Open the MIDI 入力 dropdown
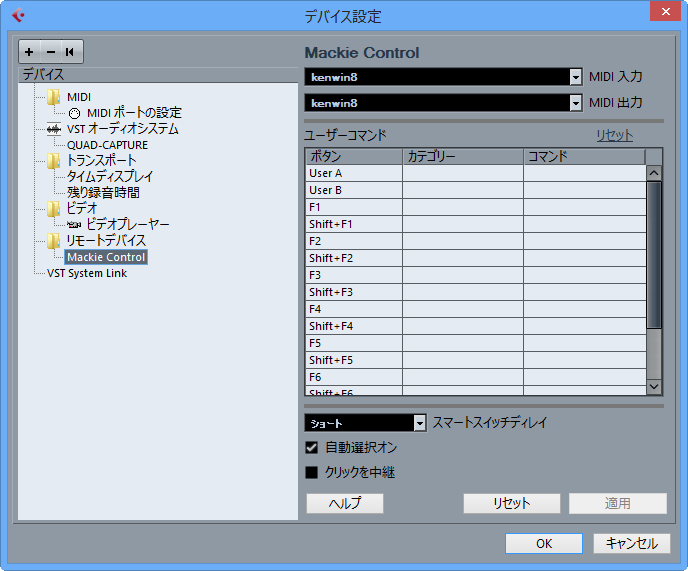Viewport: 688px width, 571px height. 576,77
